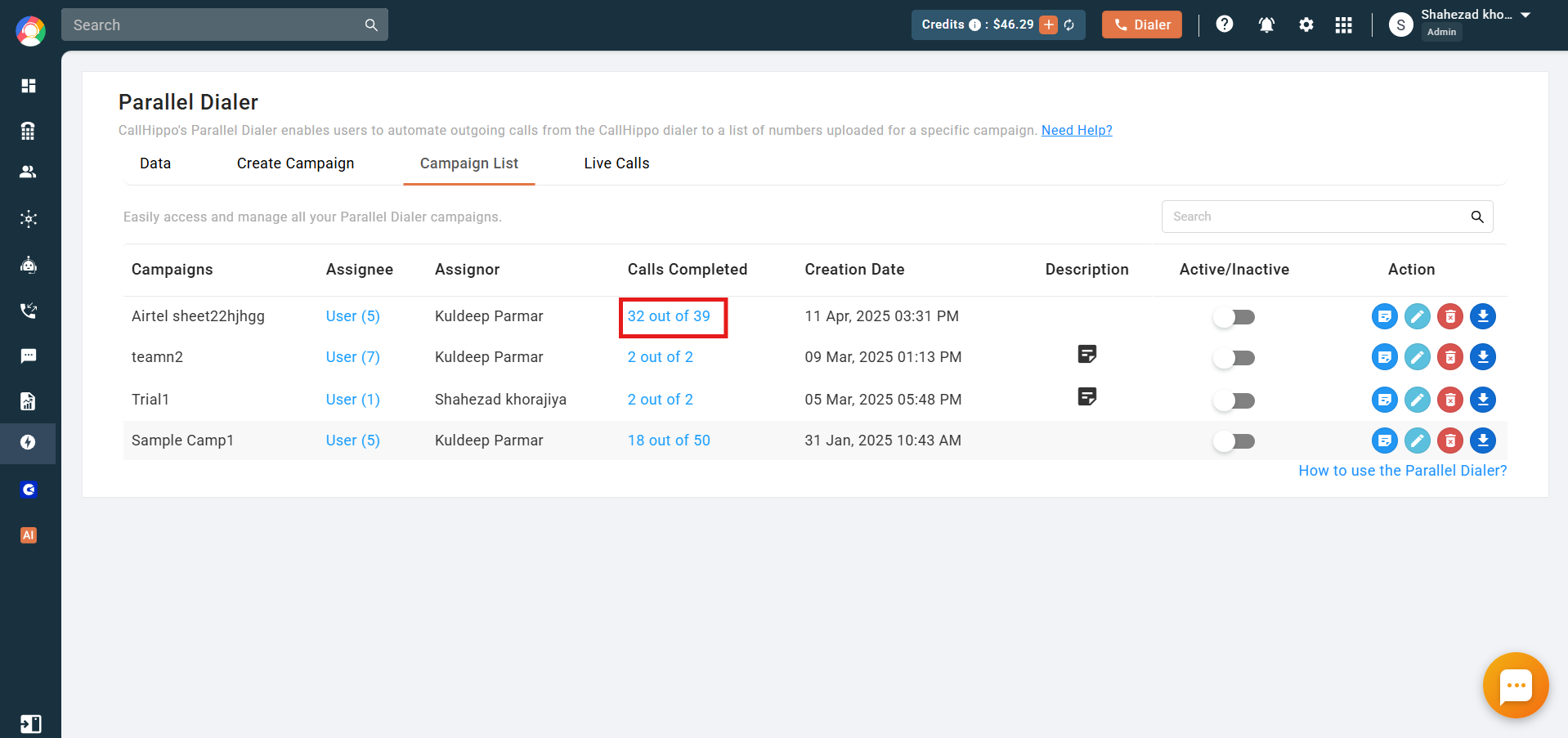Open the notifications bell
1568x738 pixels.
[1266, 25]
